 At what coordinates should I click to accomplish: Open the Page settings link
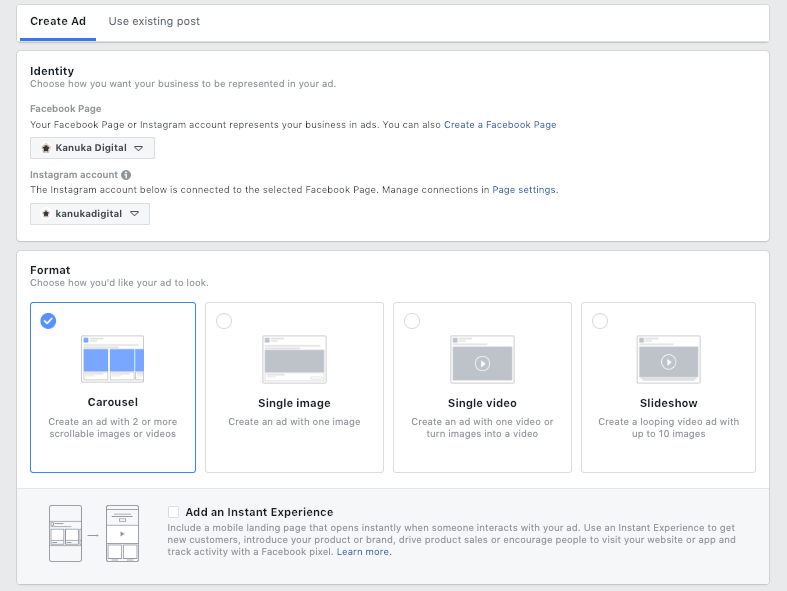(x=523, y=190)
